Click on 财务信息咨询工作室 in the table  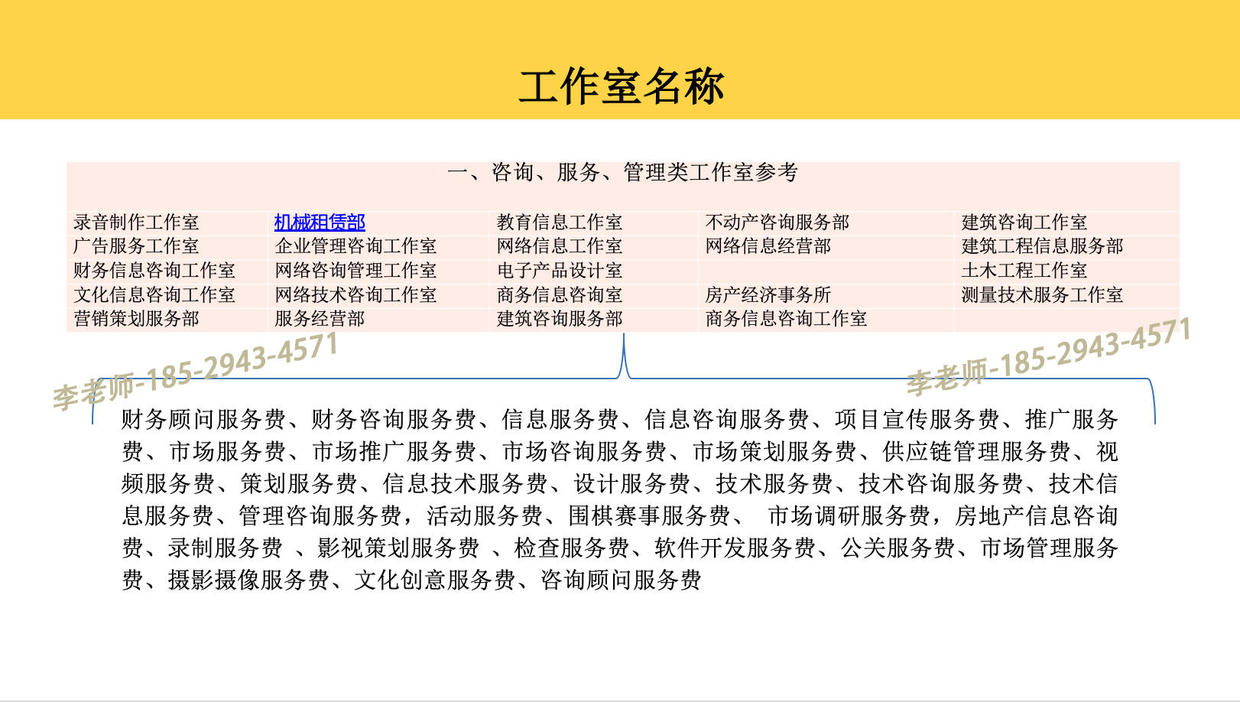pos(154,270)
